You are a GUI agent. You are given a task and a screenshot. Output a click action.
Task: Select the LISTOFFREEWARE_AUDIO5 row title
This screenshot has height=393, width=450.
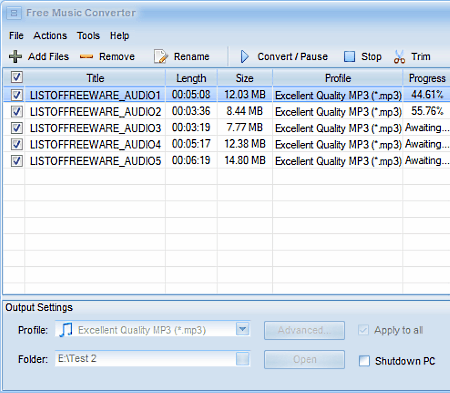pos(95,161)
